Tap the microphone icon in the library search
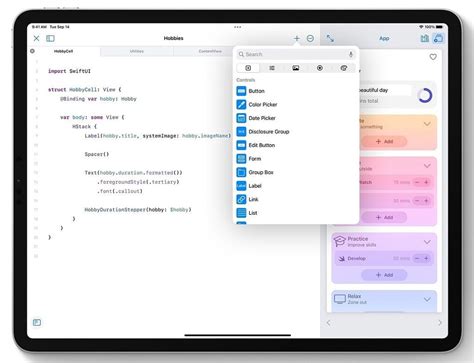Image resolution: width=474 pixels, height=363 pixels. (x=351, y=54)
